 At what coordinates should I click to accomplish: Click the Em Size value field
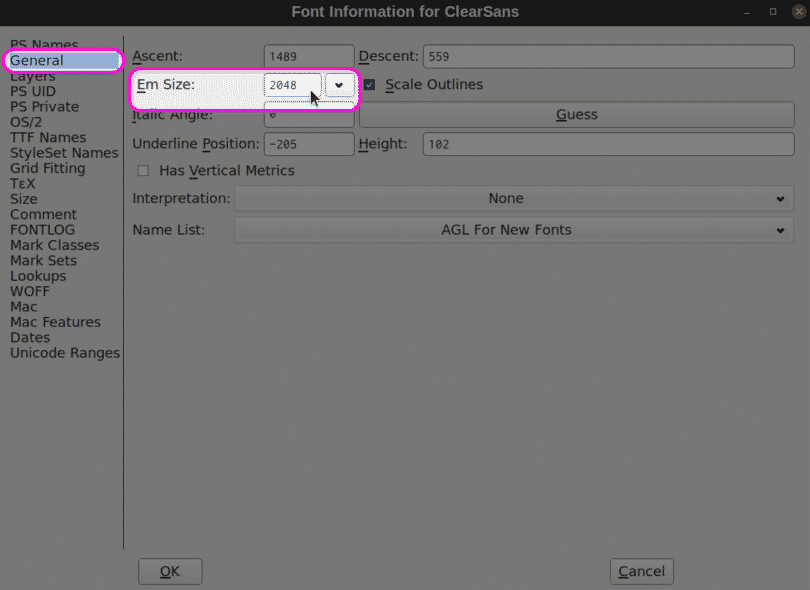[292, 85]
